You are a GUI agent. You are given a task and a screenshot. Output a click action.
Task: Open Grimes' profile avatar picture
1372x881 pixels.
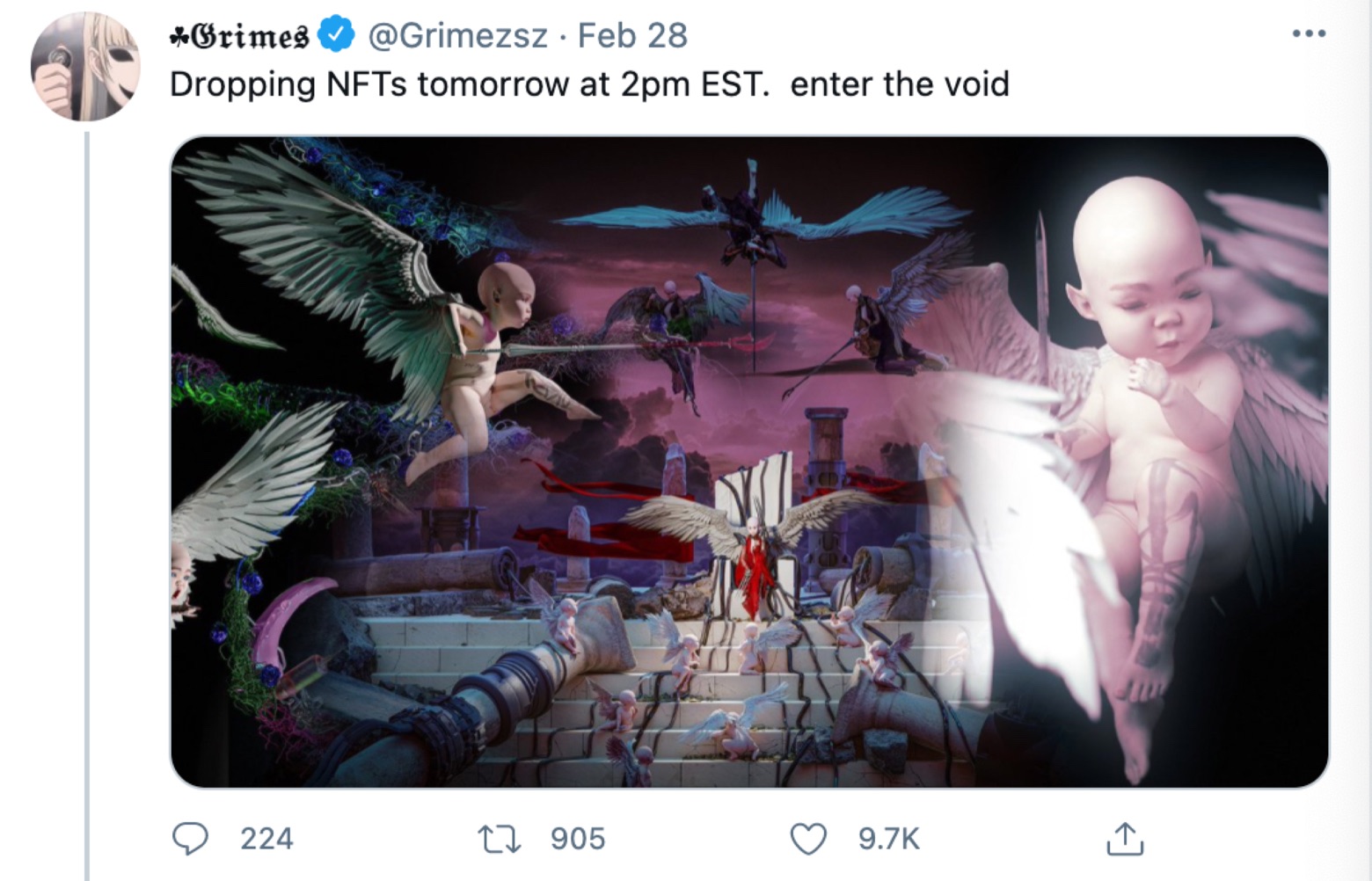click(85, 67)
